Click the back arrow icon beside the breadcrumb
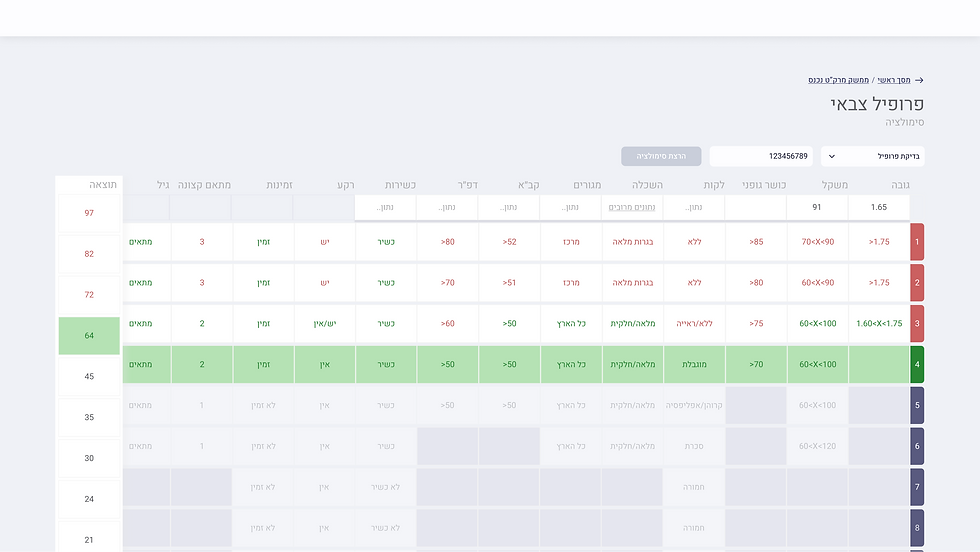The width and height of the screenshot is (980, 552). 919,80
